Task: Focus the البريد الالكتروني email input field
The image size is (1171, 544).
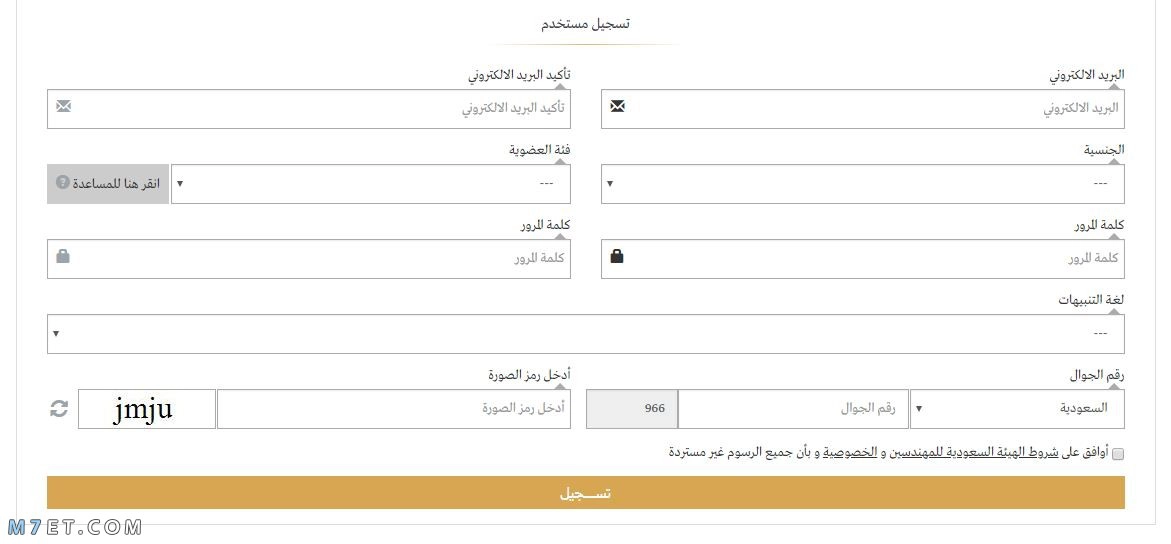Action: tap(863, 109)
